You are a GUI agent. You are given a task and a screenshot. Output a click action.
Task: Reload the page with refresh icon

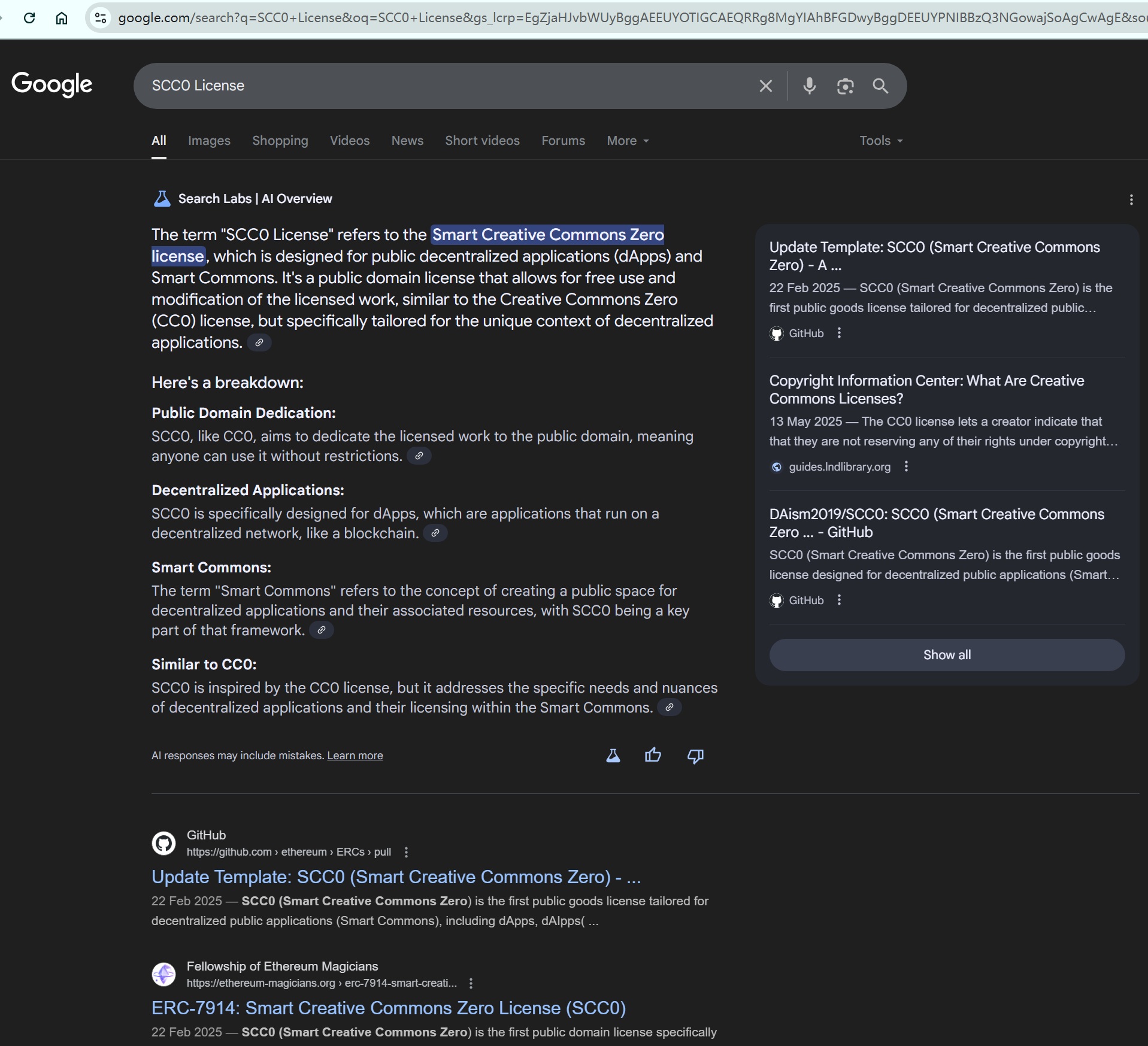29,18
